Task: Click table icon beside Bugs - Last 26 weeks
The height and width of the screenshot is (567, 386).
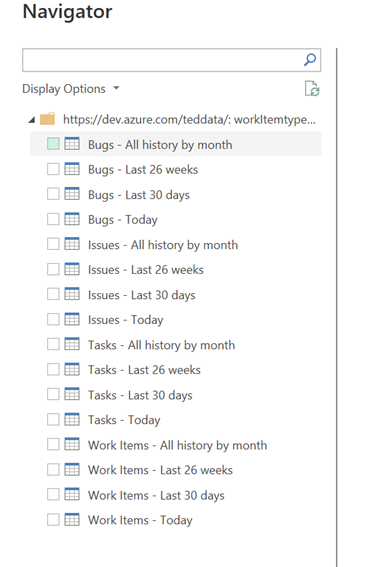Action: (72, 169)
